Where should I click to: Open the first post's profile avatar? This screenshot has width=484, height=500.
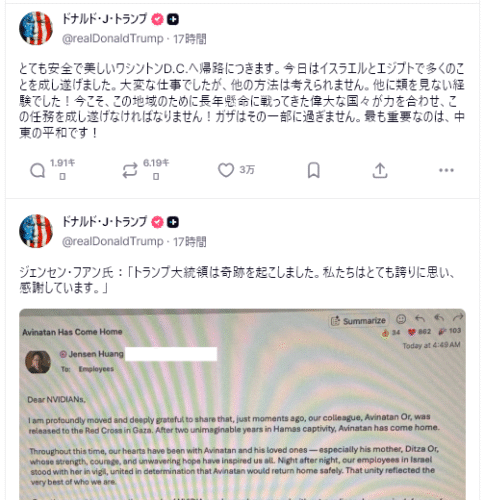point(36,28)
